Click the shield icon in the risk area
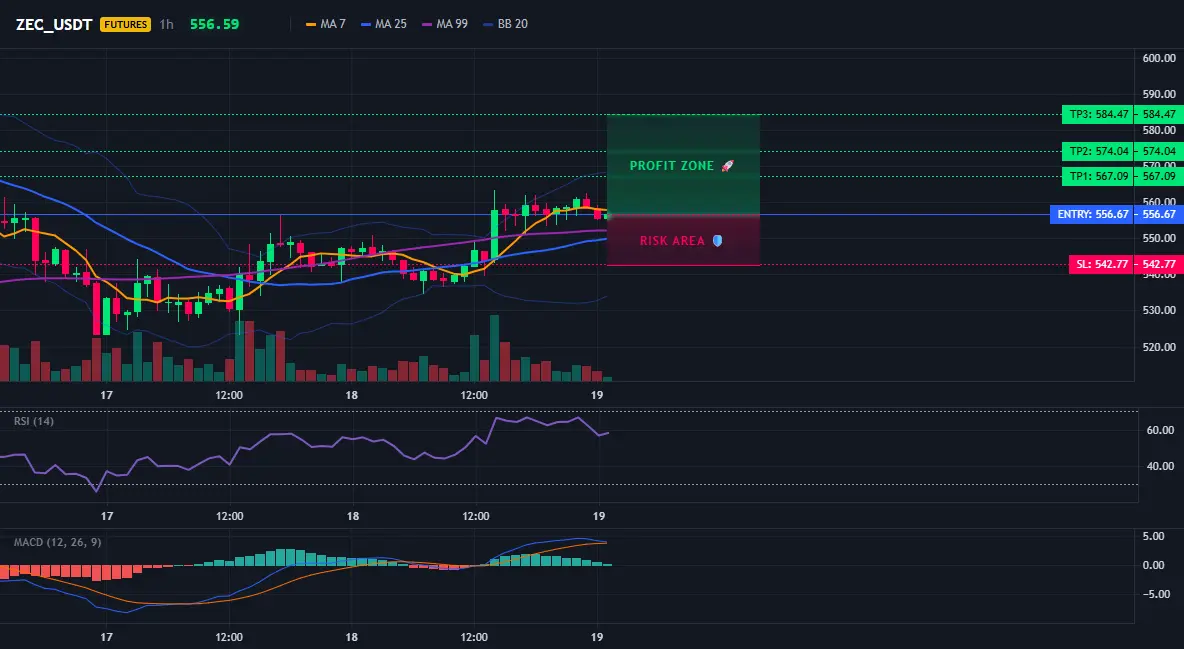This screenshot has width=1184, height=649. [x=717, y=240]
